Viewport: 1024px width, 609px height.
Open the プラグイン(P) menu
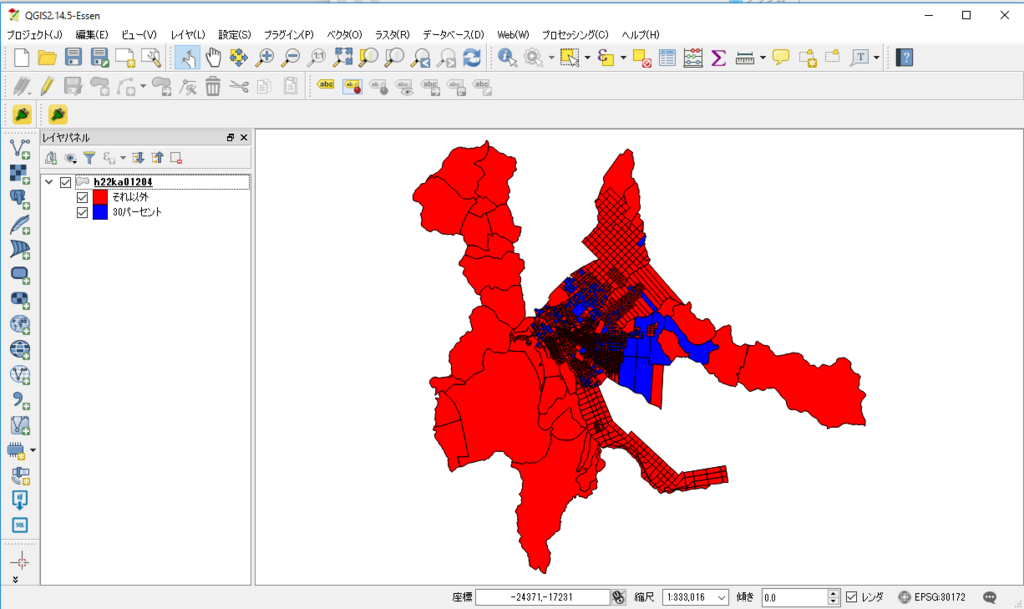[289, 35]
